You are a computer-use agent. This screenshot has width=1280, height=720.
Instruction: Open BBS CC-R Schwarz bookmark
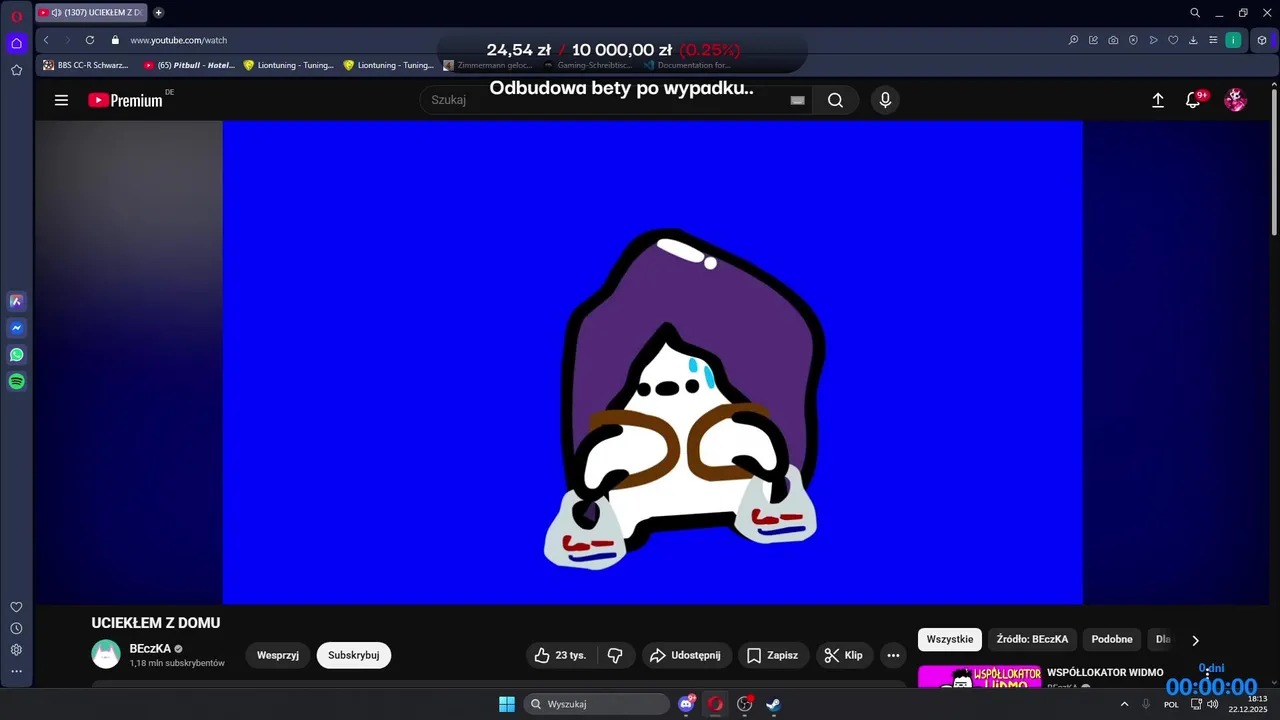click(86, 65)
